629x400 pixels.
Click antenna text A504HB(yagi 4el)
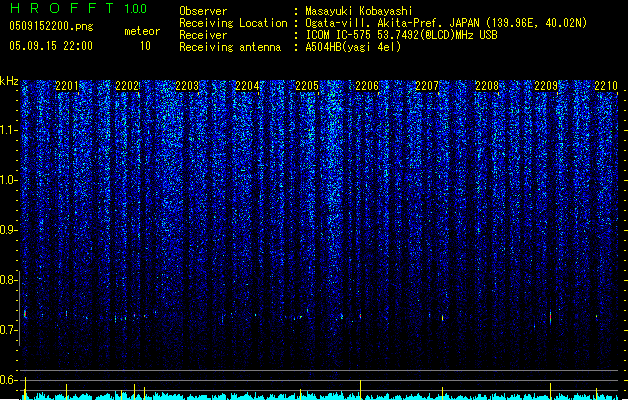tap(353, 47)
